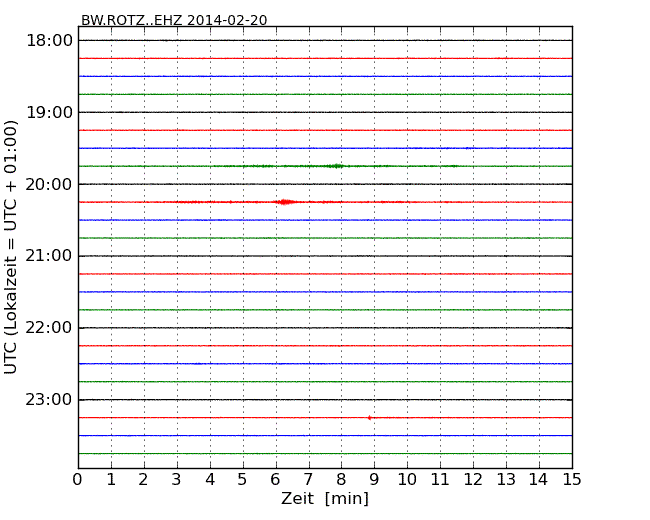Click the green seismic burst near minute 8
Image resolution: width=650 pixels, height=520 pixels.
pos(337,166)
